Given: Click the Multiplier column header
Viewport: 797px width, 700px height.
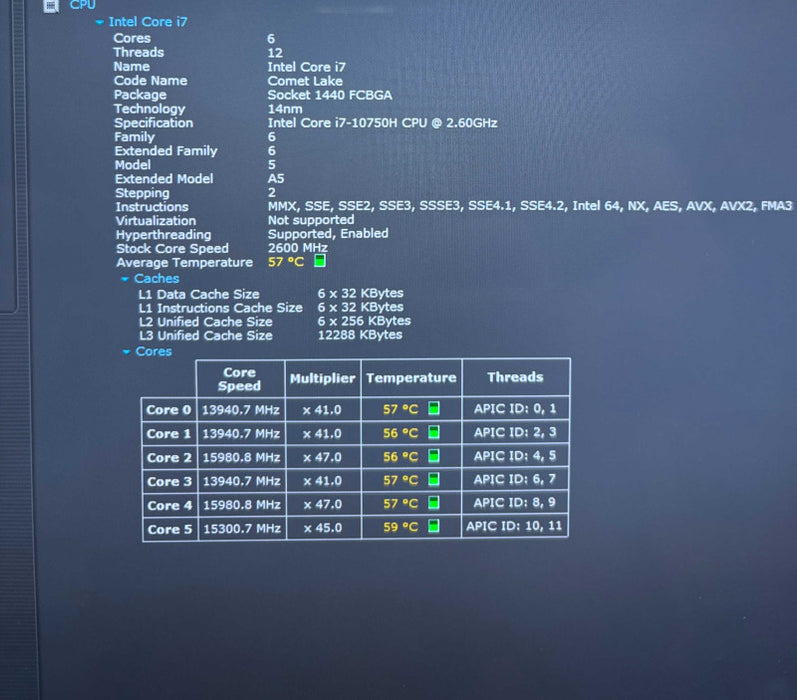Looking at the screenshot, I should click(x=322, y=378).
